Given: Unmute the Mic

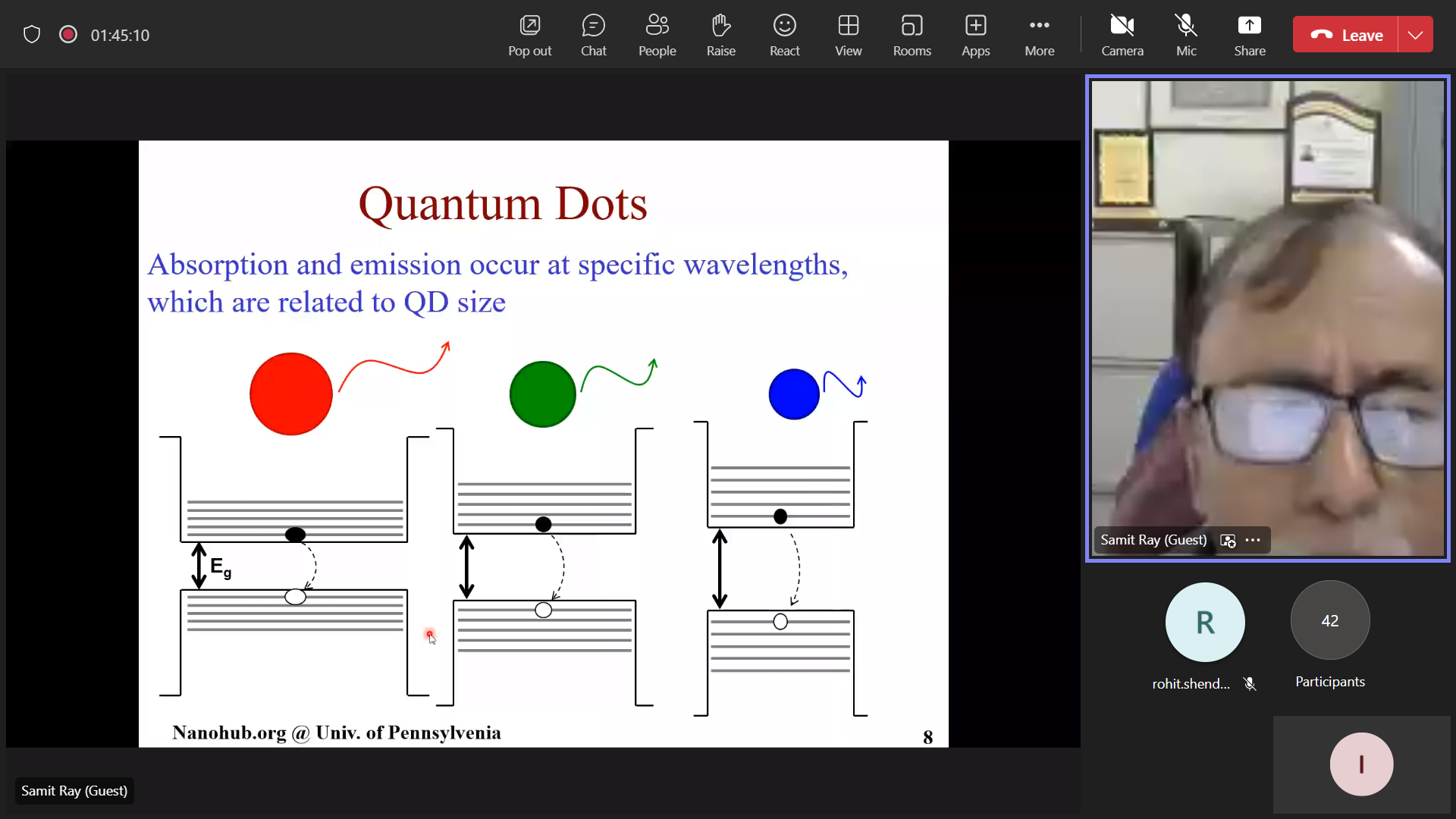Looking at the screenshot, I should point(1186,35).
